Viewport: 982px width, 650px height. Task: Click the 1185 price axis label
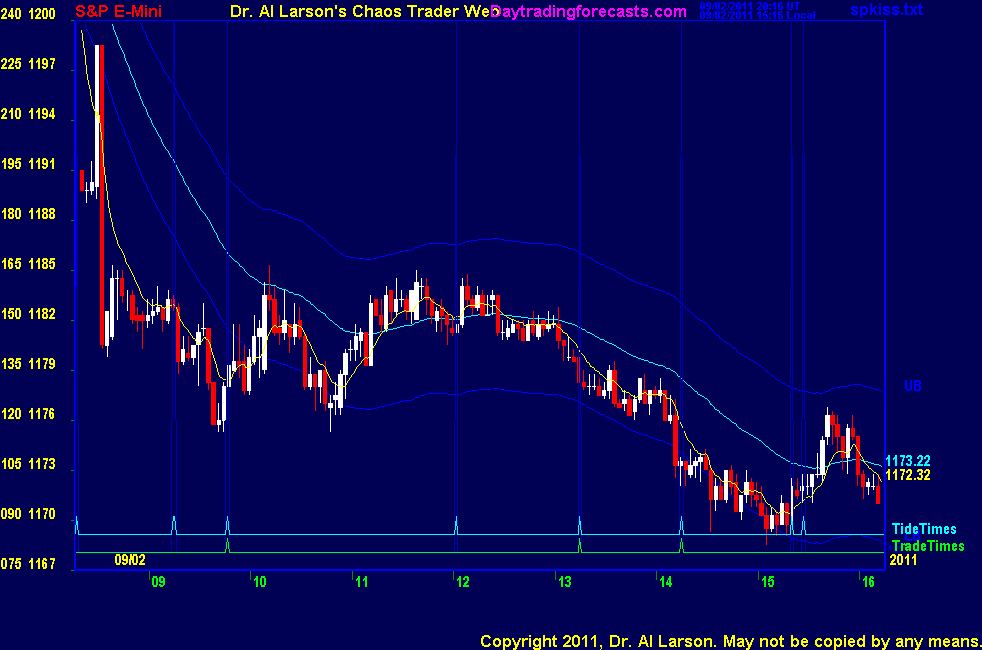pos(42,264)
